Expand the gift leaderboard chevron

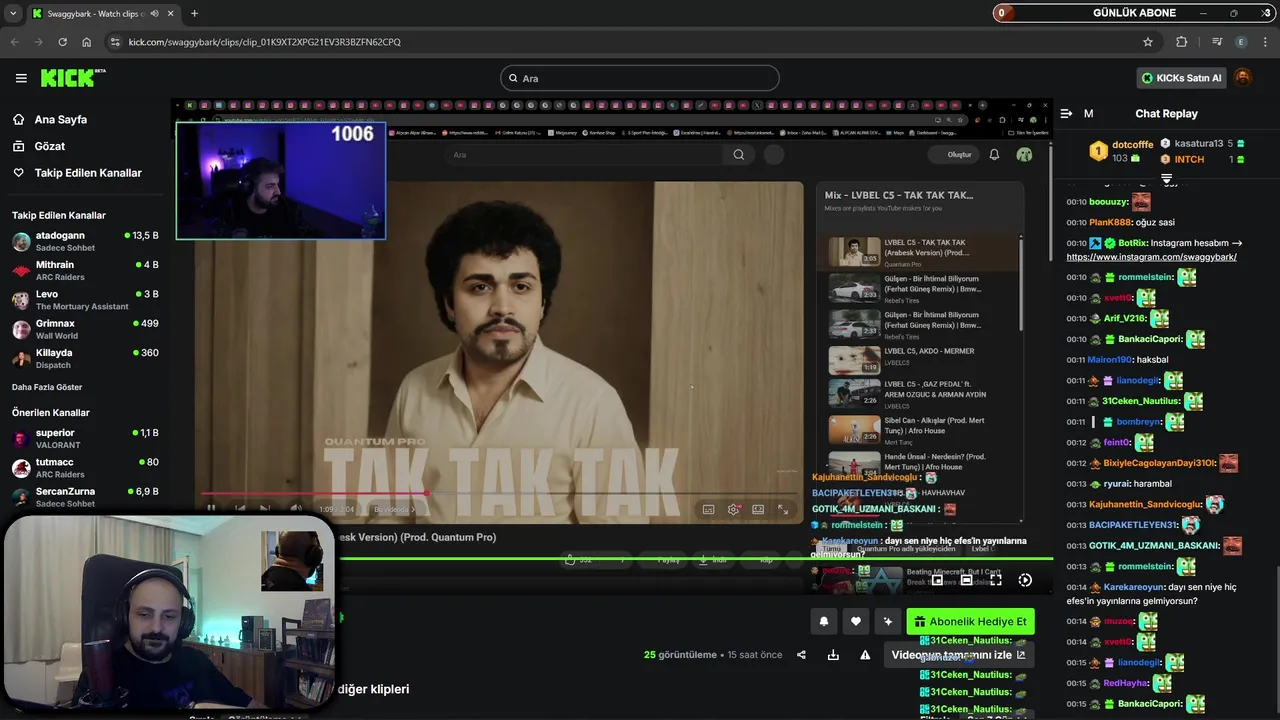tap(1166, 178)
